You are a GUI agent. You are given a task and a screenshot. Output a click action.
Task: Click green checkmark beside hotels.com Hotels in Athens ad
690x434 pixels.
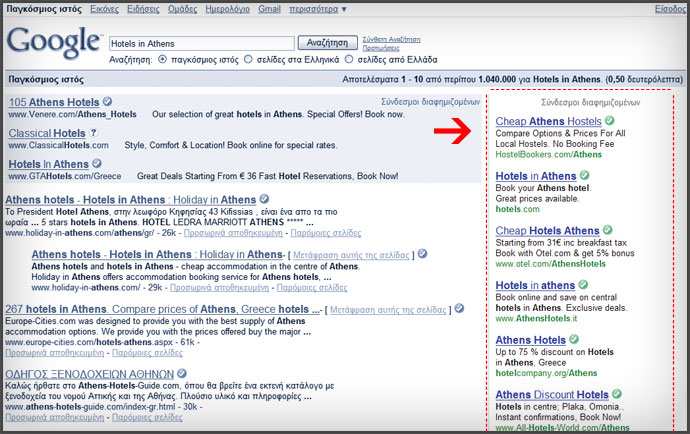point(584,175)
